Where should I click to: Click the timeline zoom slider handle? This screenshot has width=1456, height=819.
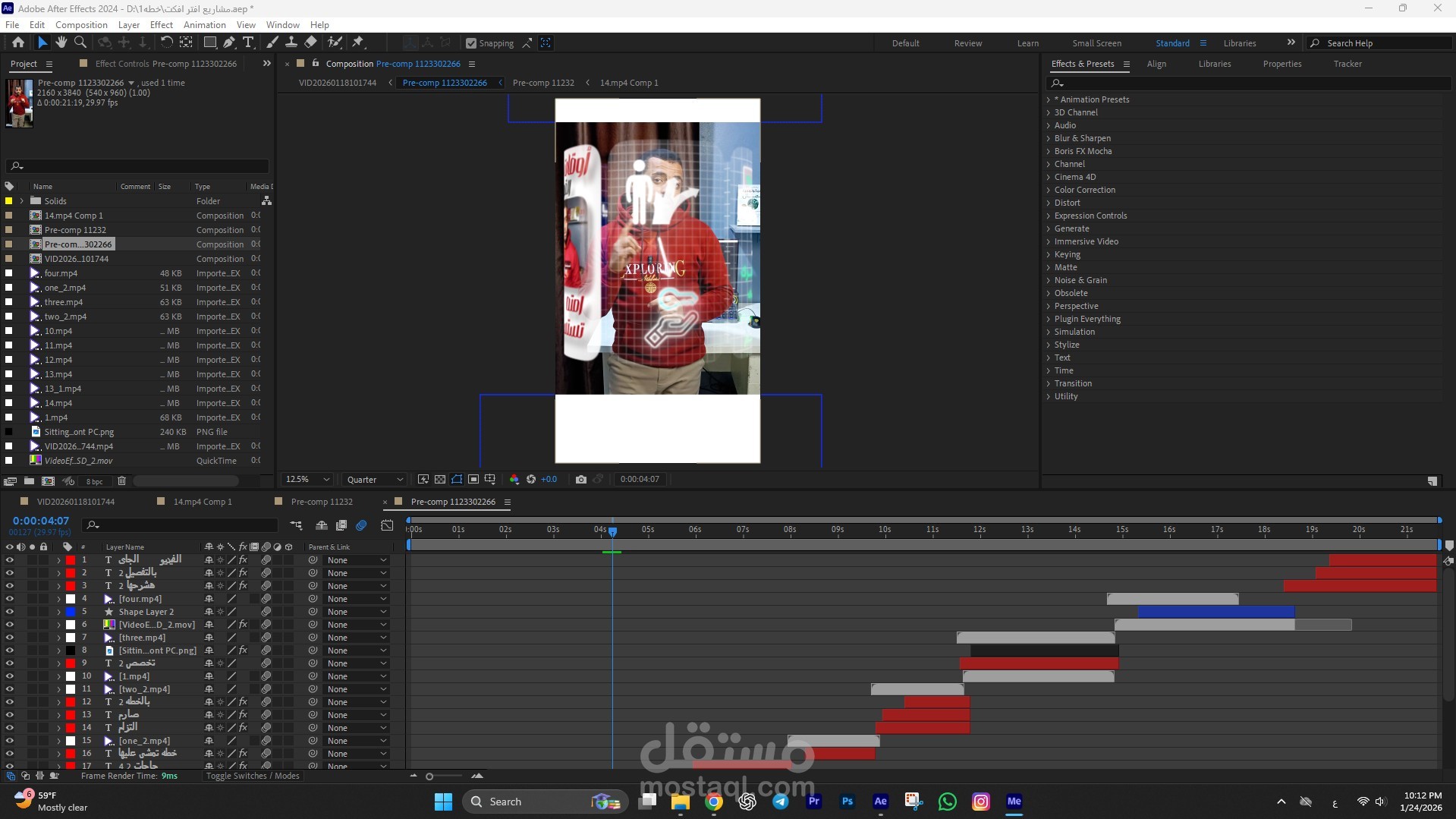click(429, 776)
